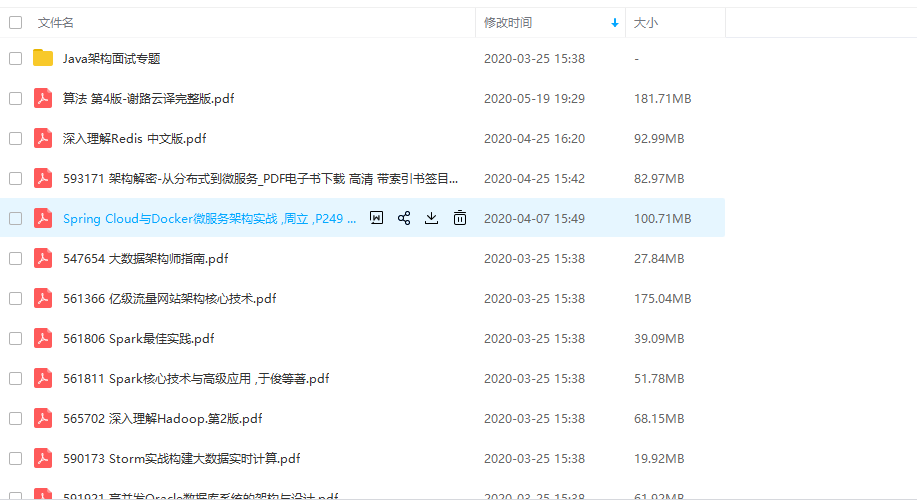Image resolution: width=917 pixels, height=503 pixels.
Task: Click size value 51.78MB
Action: (659, 378)
